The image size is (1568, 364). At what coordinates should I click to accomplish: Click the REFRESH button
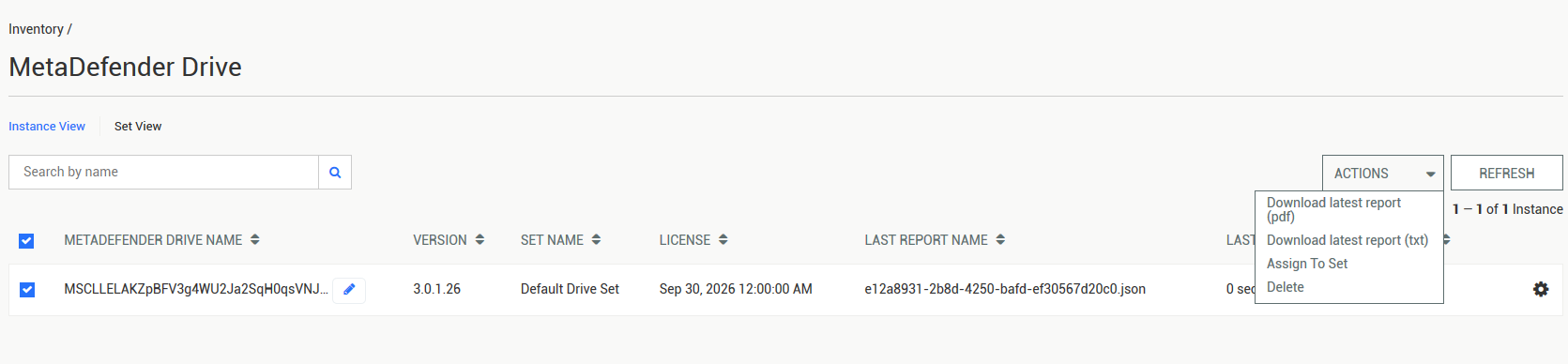pos(1507,174)
